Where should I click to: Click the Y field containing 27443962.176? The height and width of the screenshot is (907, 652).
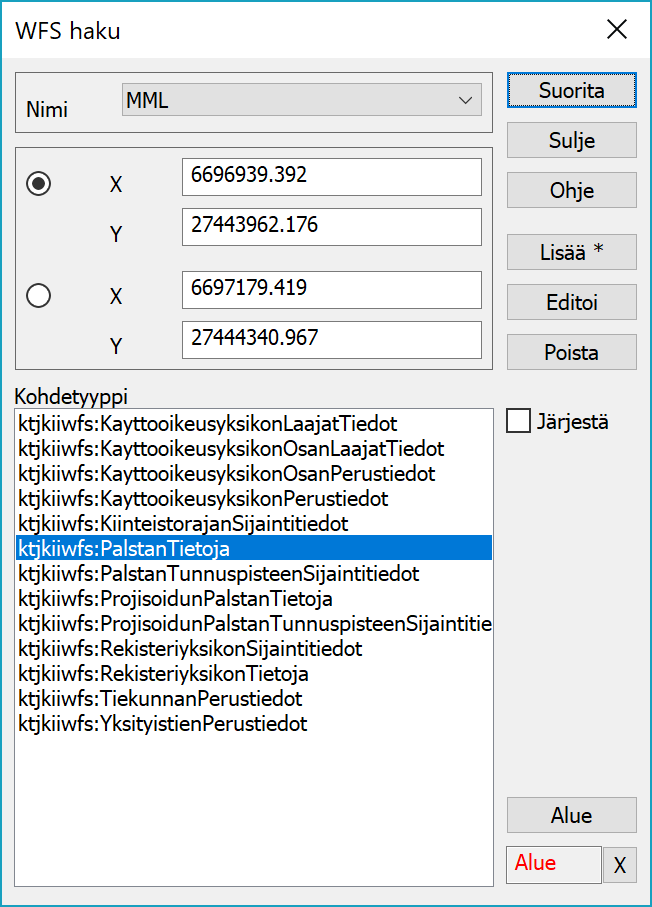coord(331,226)
